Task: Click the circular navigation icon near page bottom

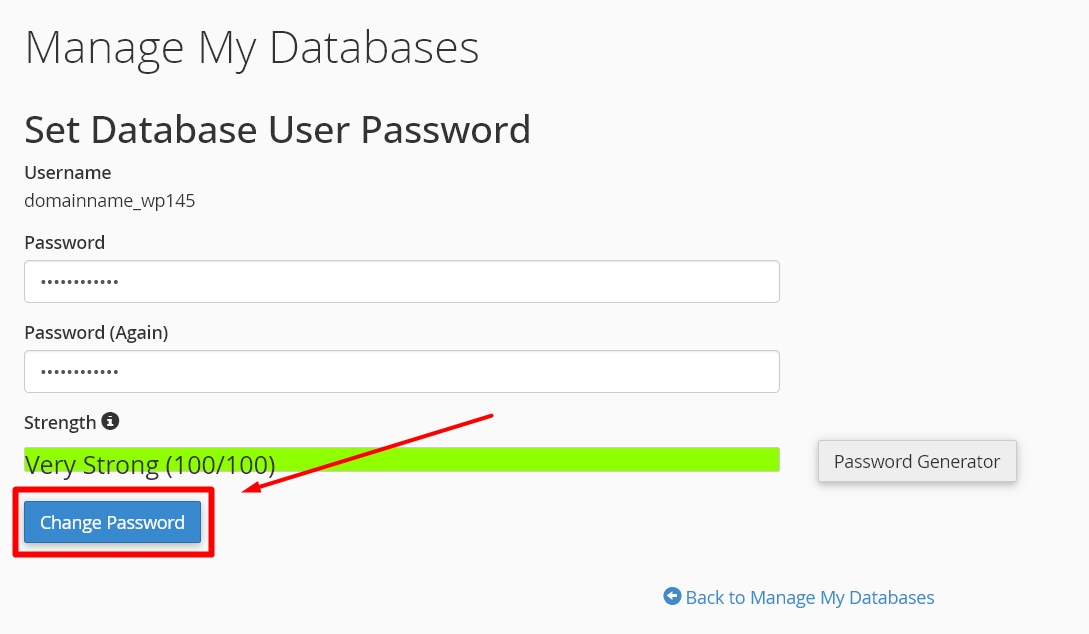Action: [x=672, y=596]
